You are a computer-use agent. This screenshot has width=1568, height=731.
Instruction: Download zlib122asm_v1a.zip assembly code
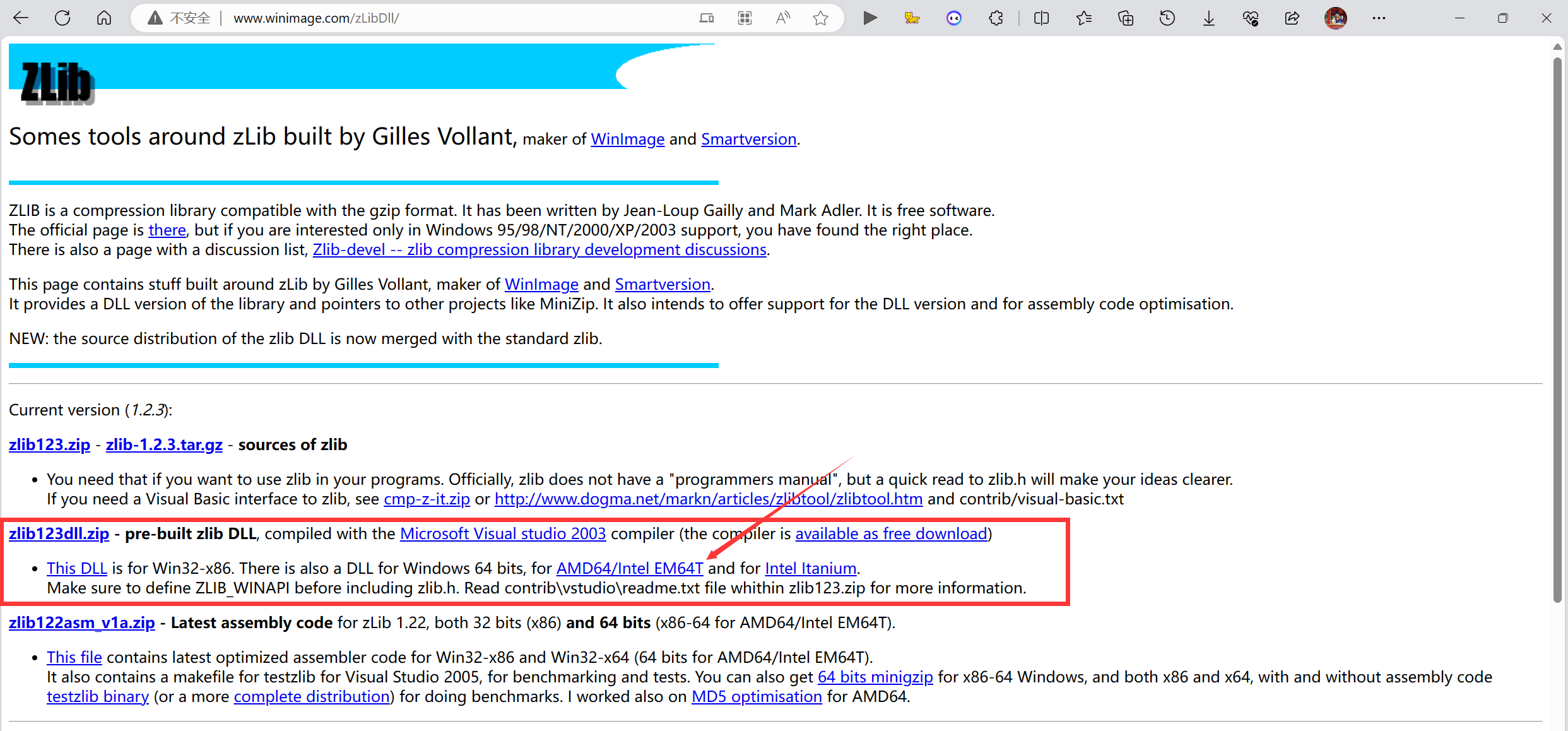click(81, 622)
